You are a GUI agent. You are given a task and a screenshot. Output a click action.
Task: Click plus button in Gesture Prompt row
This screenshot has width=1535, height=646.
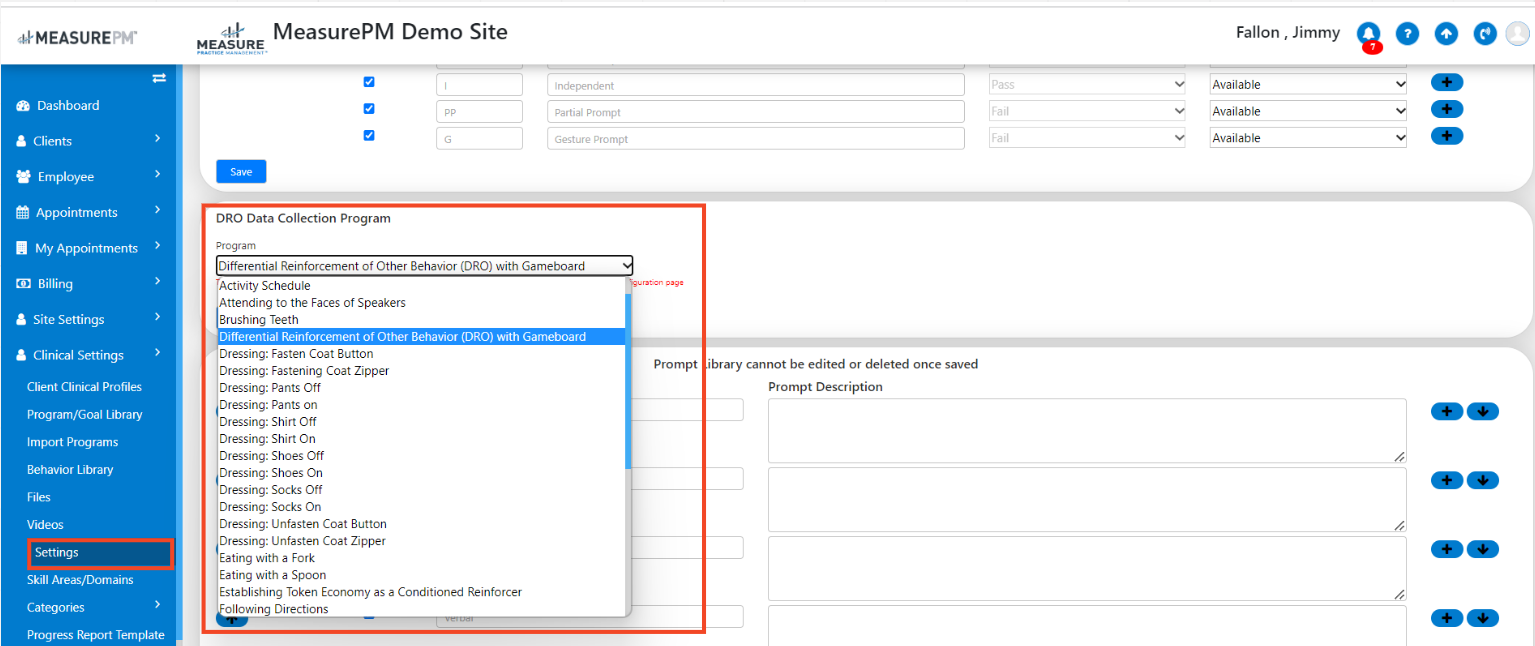pos(1447,136)
